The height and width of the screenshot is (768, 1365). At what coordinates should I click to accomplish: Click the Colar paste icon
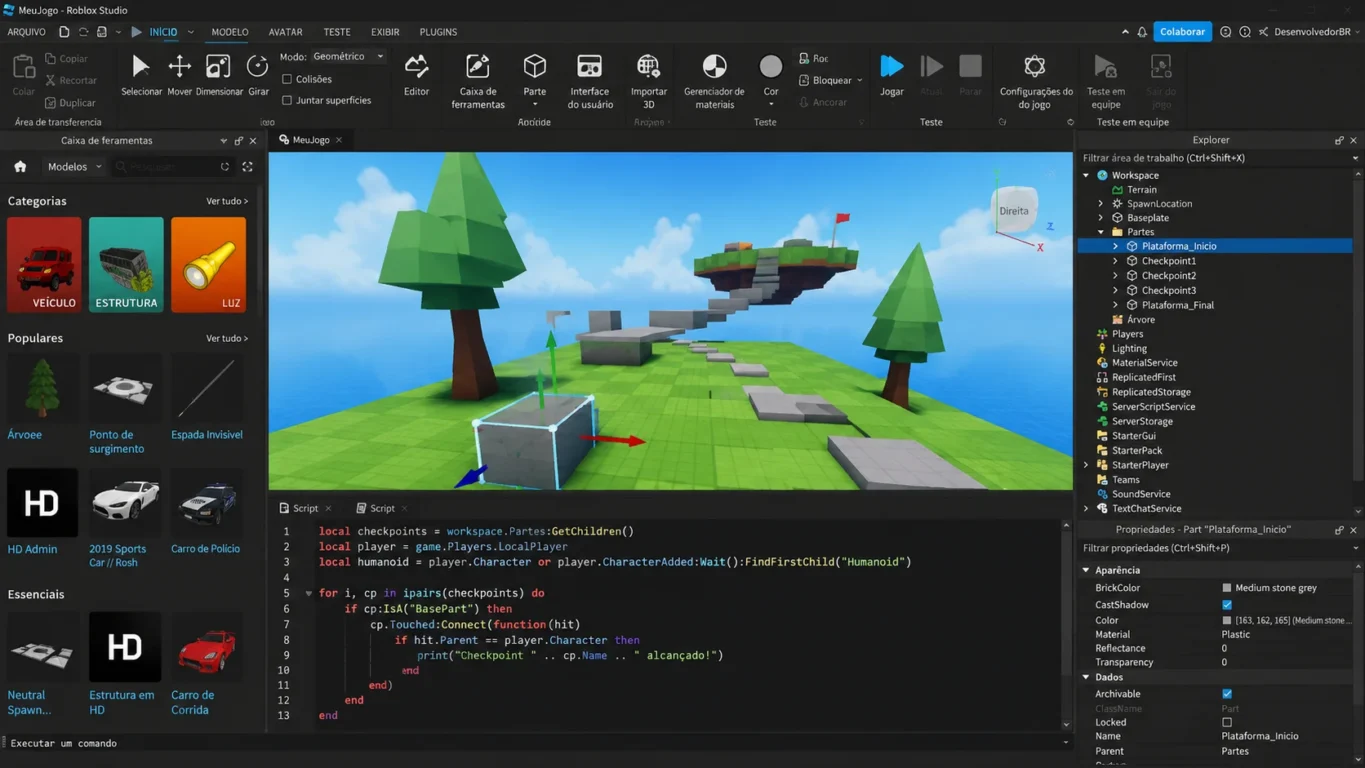click(x=24, y=67)
